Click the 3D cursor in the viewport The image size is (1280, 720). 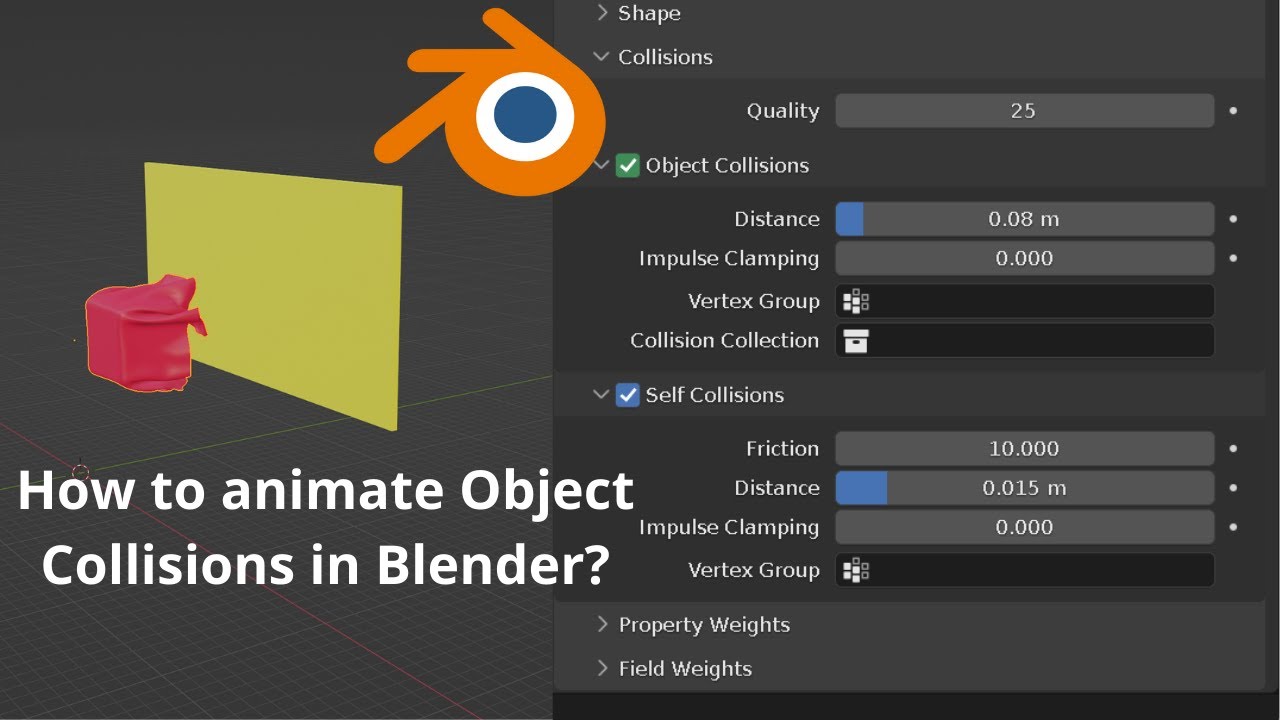click(x=81, y=471)
